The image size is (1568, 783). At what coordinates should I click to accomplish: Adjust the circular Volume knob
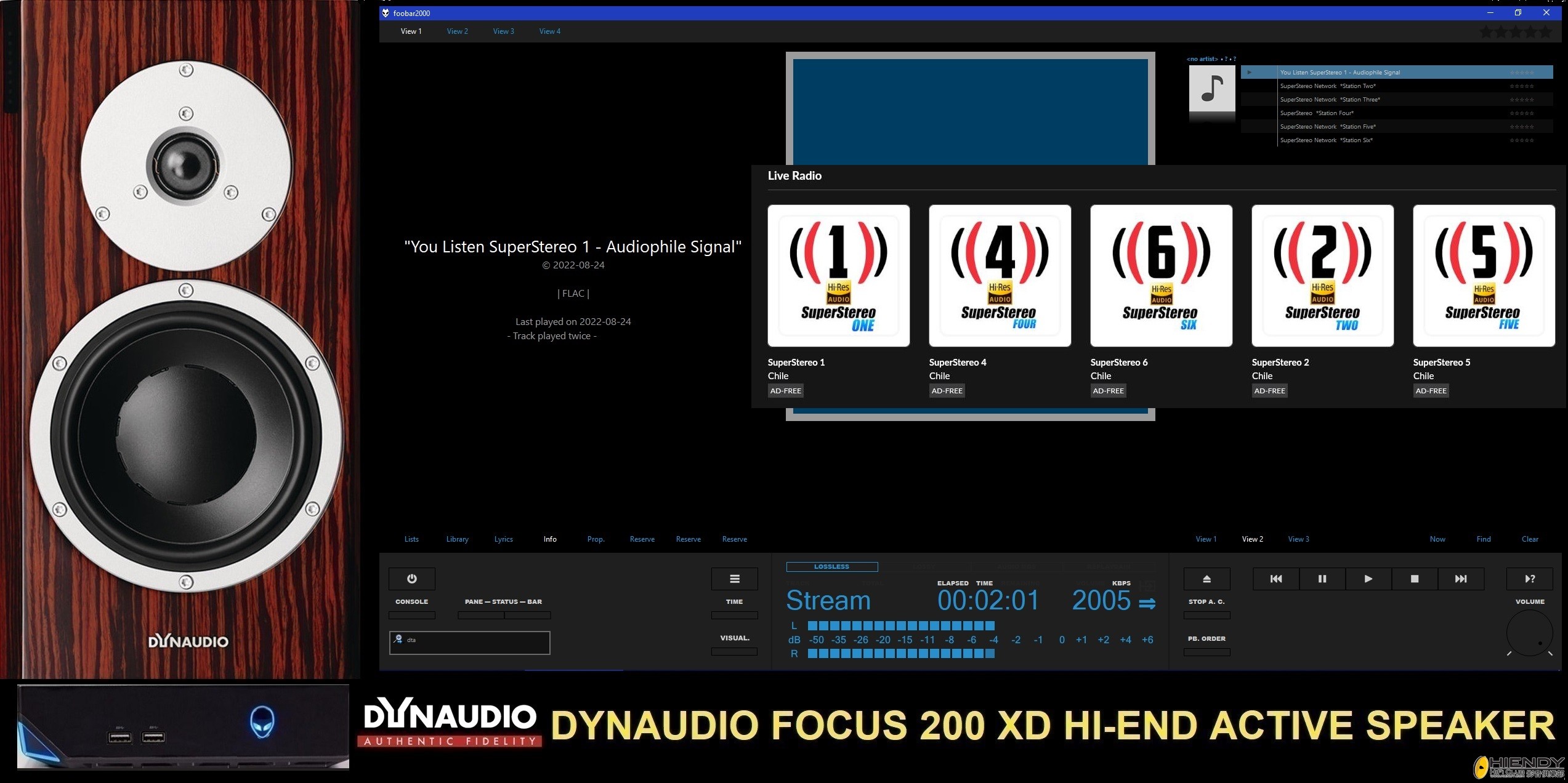pyautogui.click(x=1530, y=633)
